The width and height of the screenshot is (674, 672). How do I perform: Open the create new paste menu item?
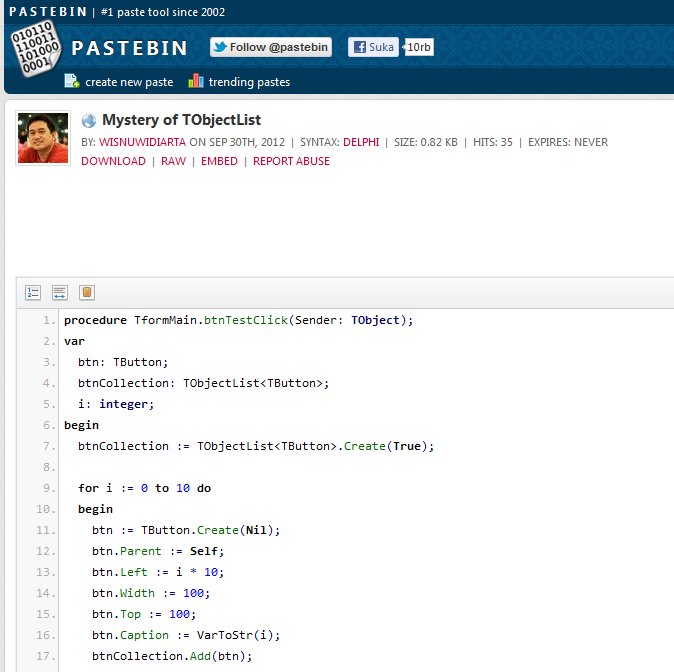coord(129,82)
